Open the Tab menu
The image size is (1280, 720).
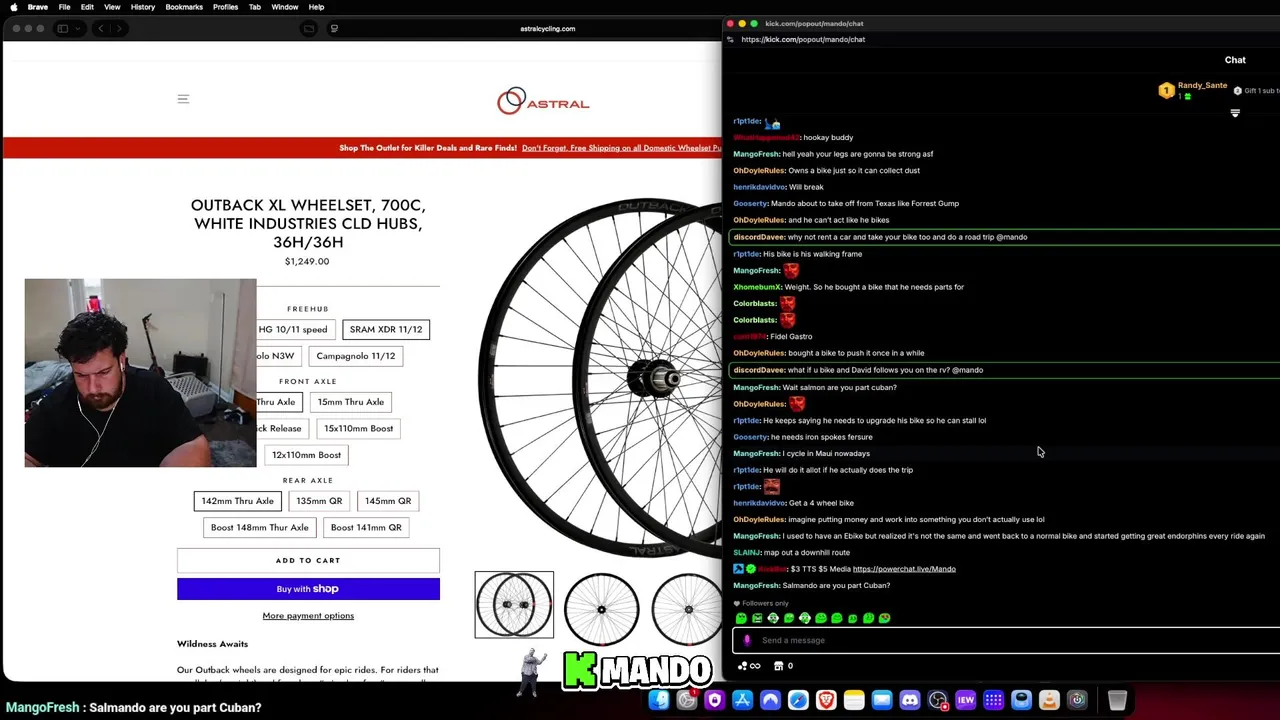coord(255,7)
